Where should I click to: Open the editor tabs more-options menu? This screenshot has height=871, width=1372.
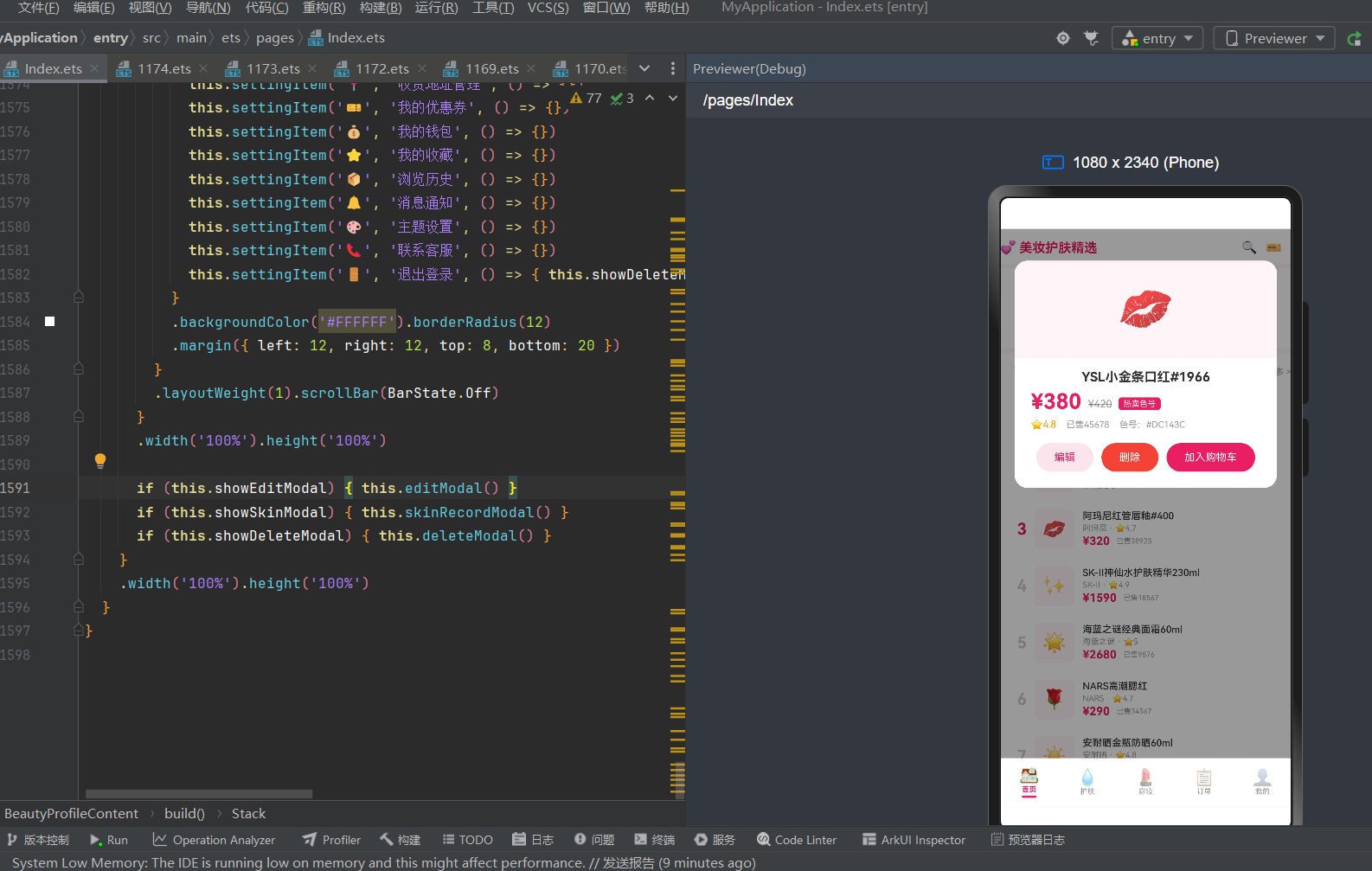pyautogui.click(x=673, y=68)
